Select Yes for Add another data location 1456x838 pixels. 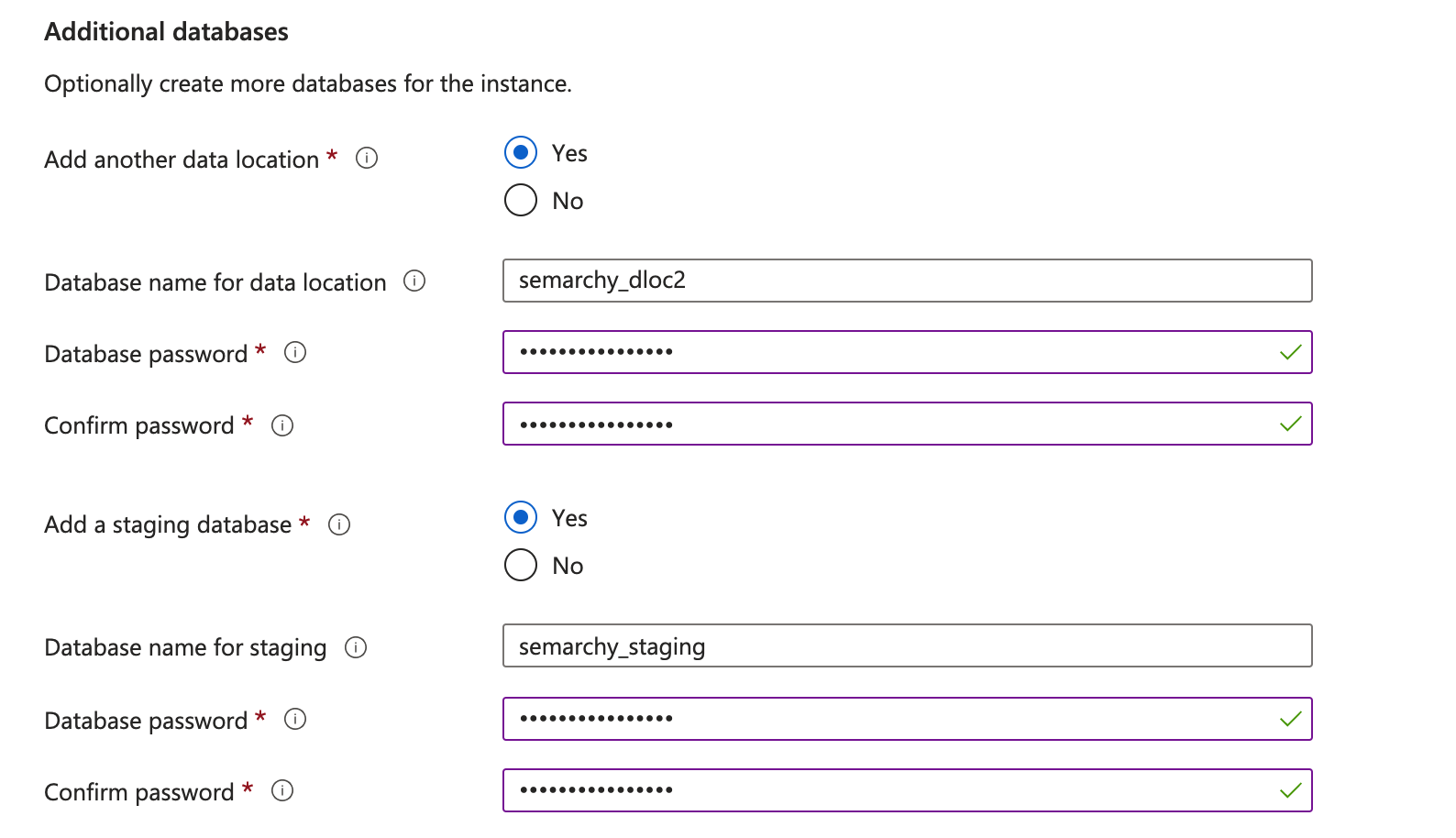point(521,153)
